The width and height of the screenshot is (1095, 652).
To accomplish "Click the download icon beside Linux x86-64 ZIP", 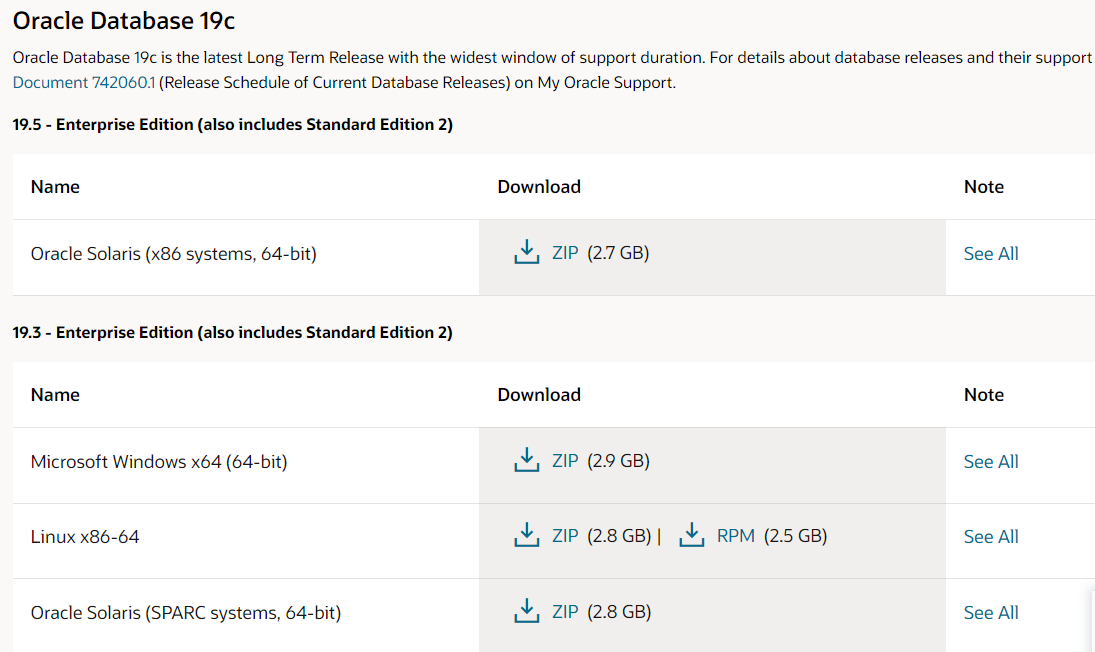I will point(527,535).
